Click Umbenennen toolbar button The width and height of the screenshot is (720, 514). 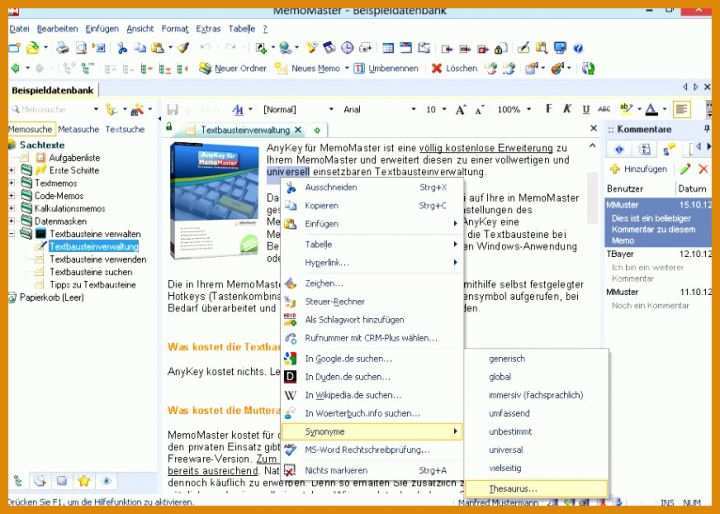click(x=386, y=68)
